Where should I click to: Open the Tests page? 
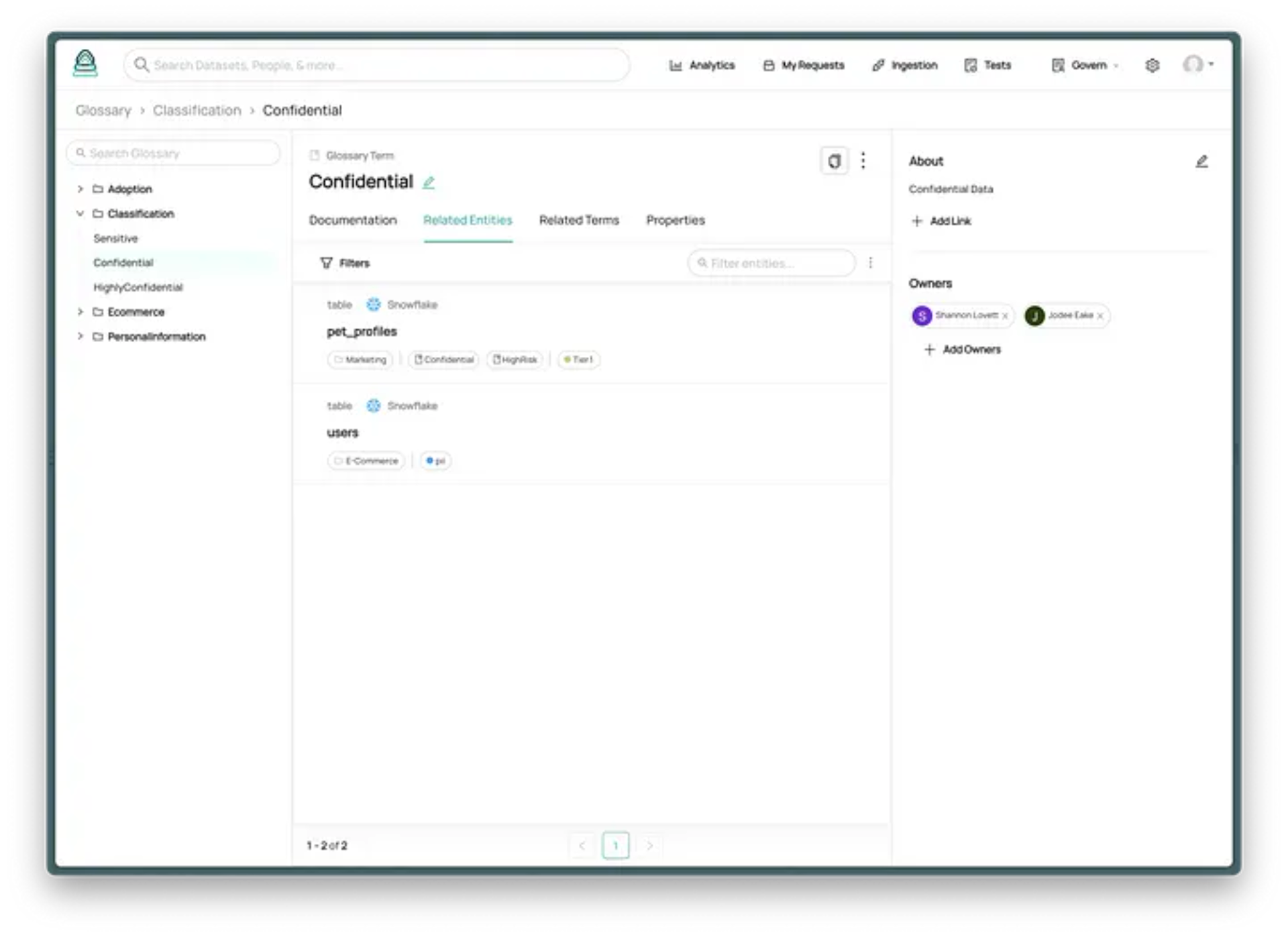coord(987,65)
